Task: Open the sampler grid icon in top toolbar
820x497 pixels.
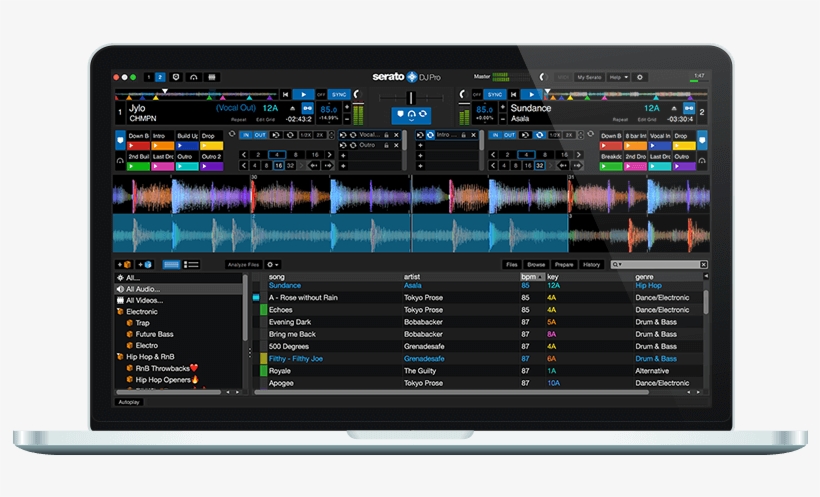Action: pyautogui.click(x=212, y=77)
